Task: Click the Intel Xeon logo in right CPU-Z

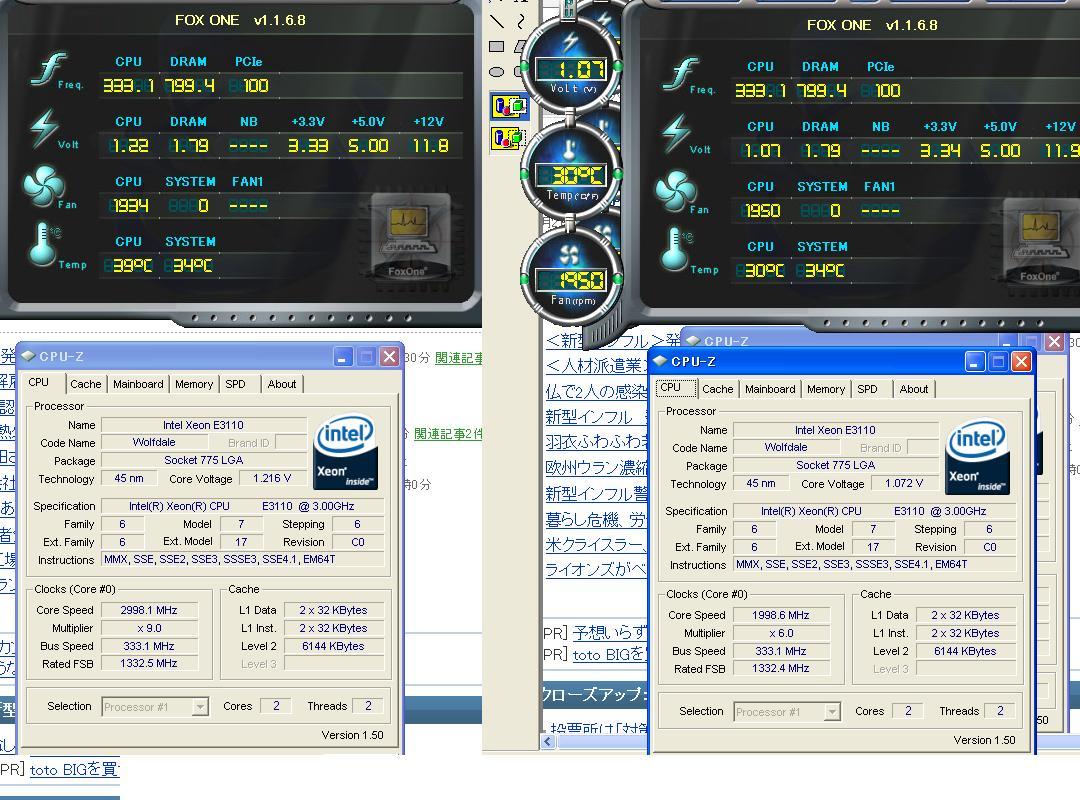Action: (x=977, y=456)
